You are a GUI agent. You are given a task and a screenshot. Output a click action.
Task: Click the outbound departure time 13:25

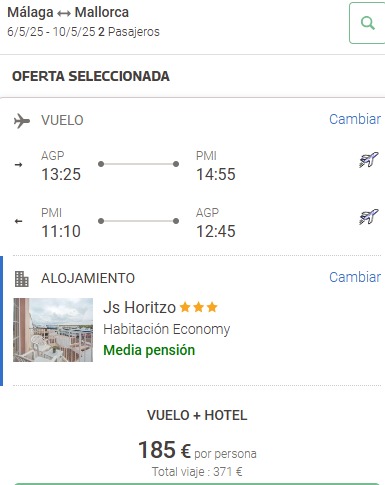click(61, 174)
